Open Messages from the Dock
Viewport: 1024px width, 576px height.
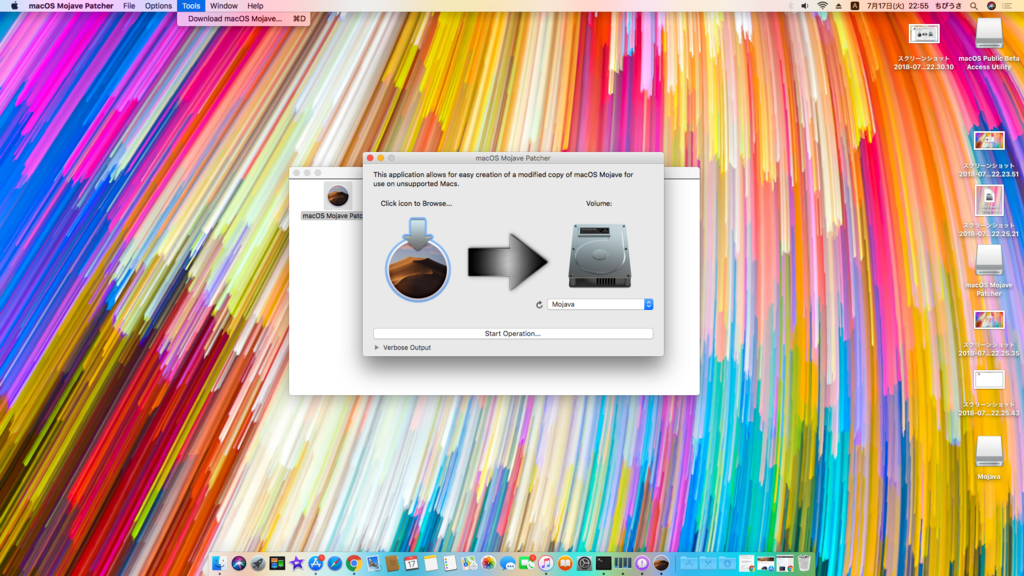[x=507, y=563]
